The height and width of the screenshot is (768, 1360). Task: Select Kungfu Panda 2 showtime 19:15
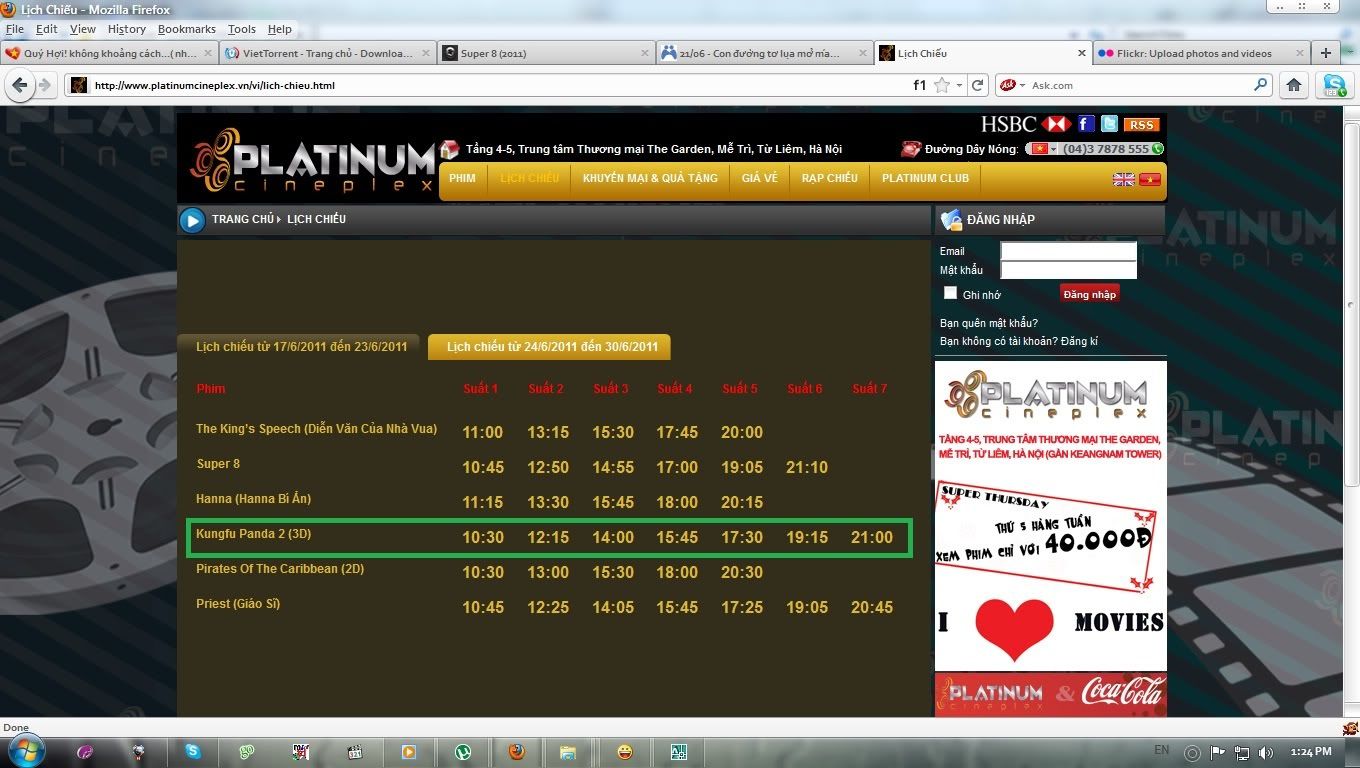(806, 537)
